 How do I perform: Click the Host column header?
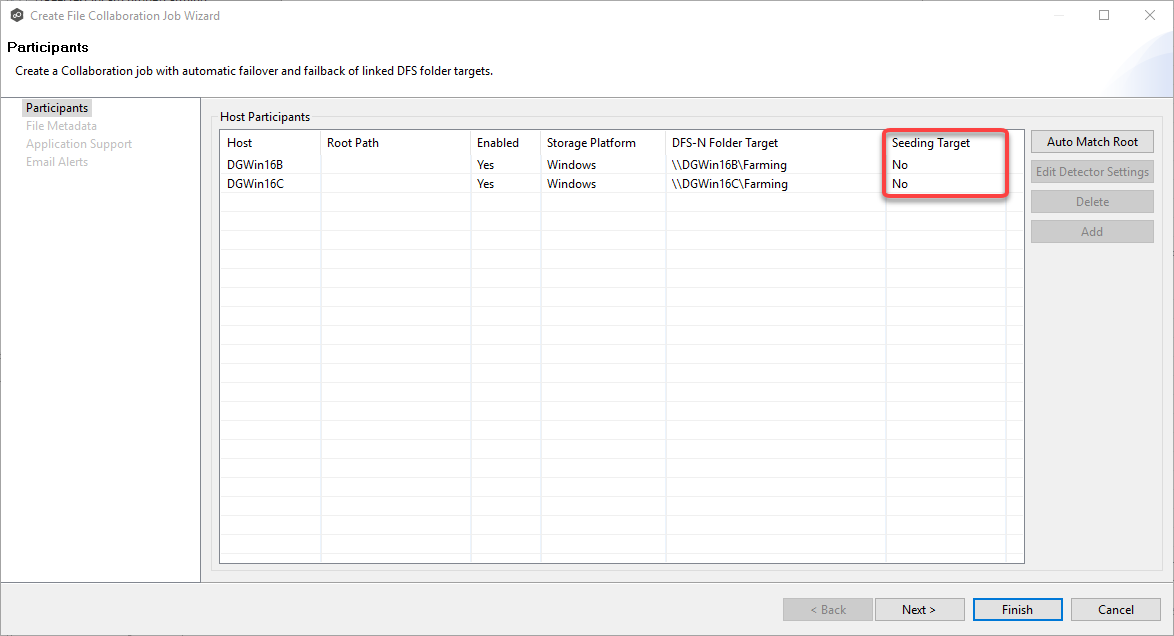[240, 142]
